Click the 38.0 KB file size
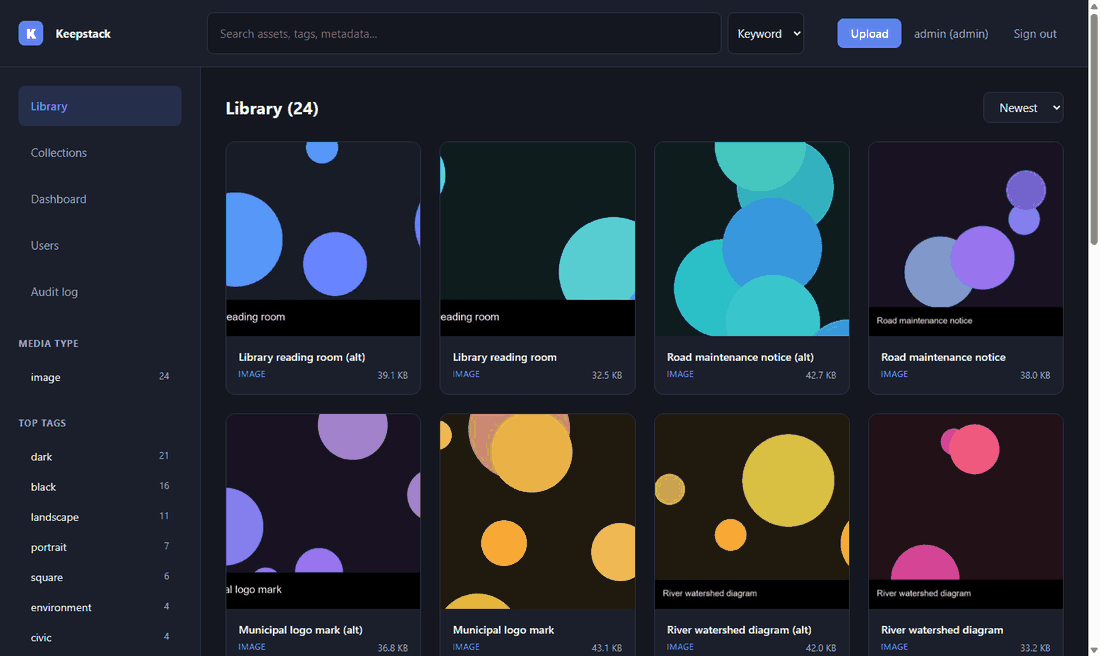Screen dimensions: 1100x656 pyautogui.click(x=1035, y=375)
